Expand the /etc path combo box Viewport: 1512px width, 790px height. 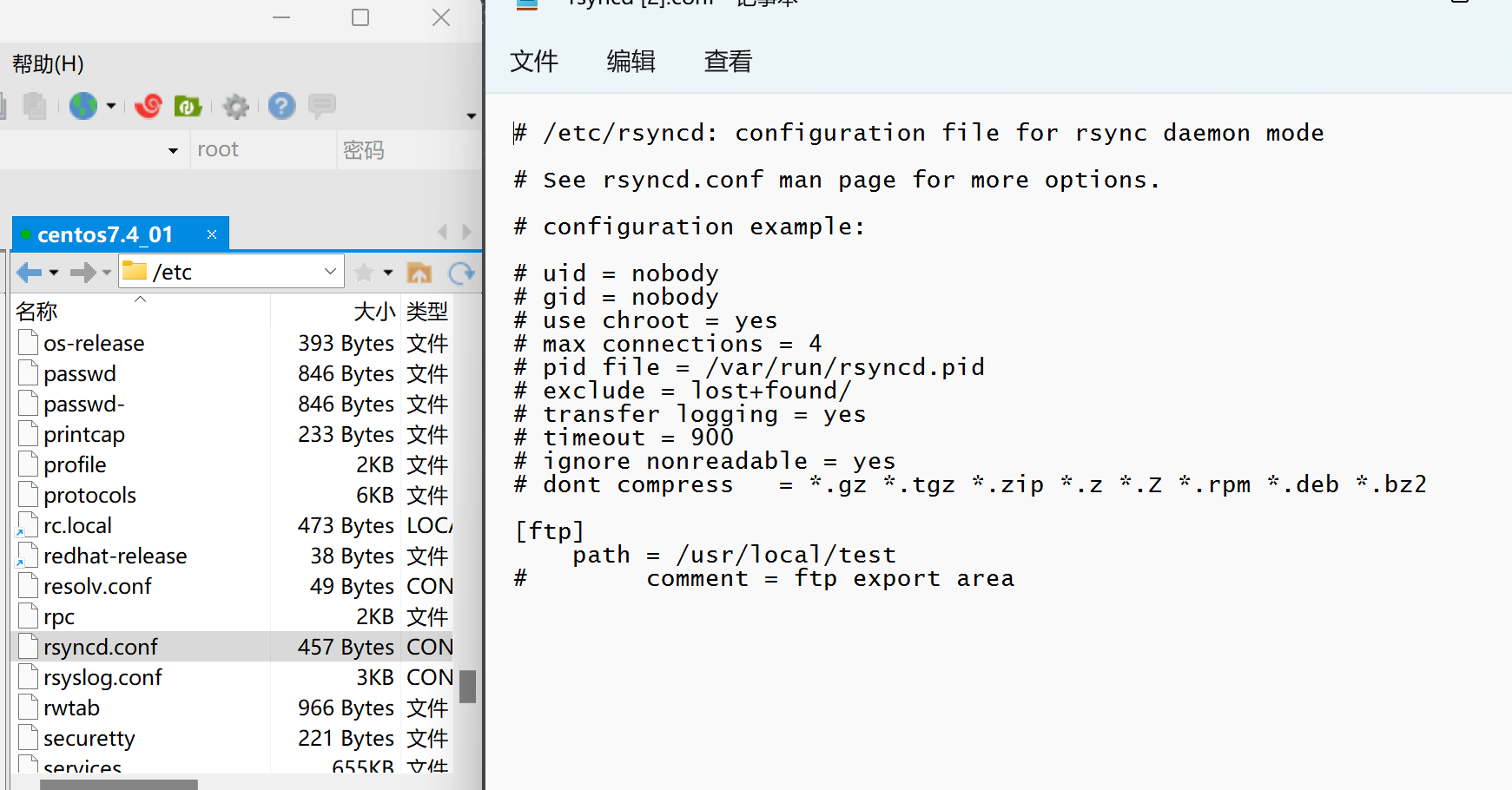[x=330, y=272]
